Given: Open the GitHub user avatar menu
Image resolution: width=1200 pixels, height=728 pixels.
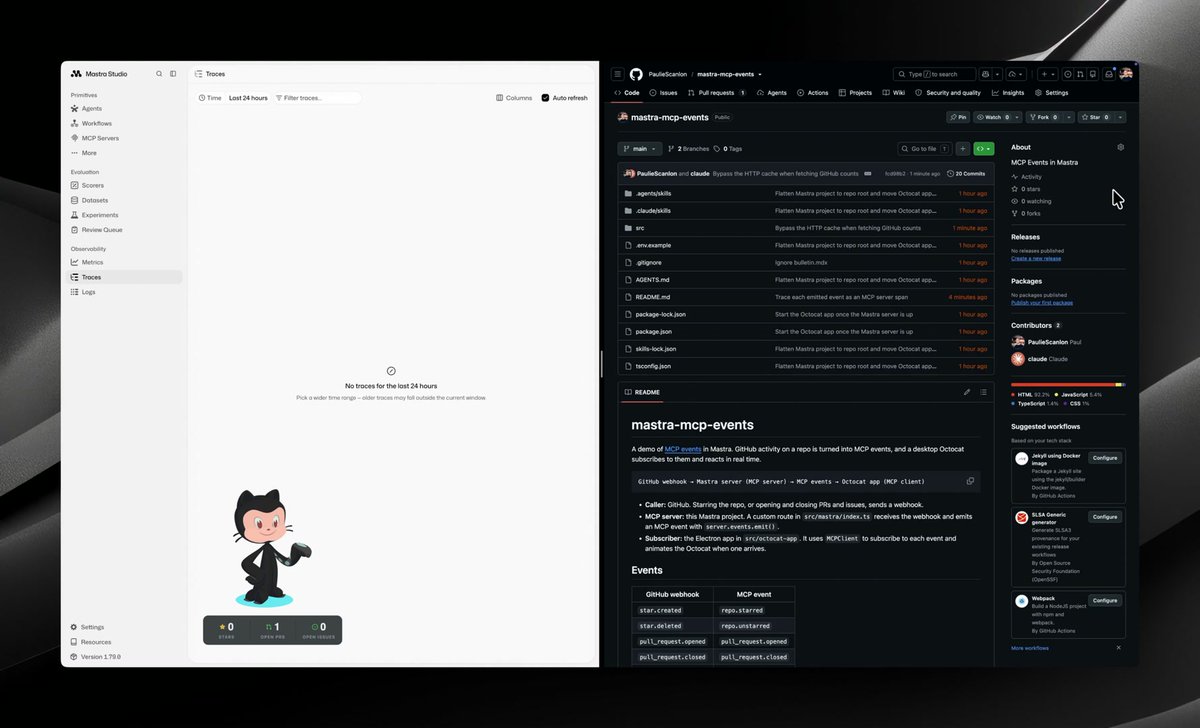Looking at the screenshot, I should (1126, 74).
